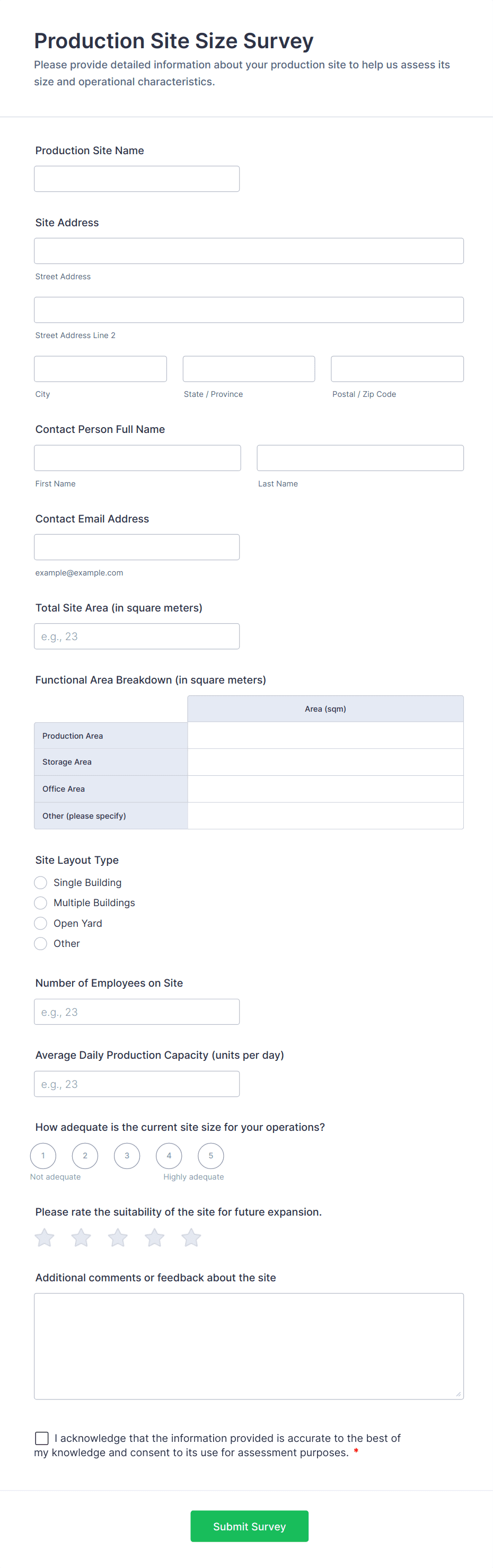The height and width of the screenshot is (1568, 493).
Task: Choose "Multiple Buildings" as site layout
Action: 40,902
